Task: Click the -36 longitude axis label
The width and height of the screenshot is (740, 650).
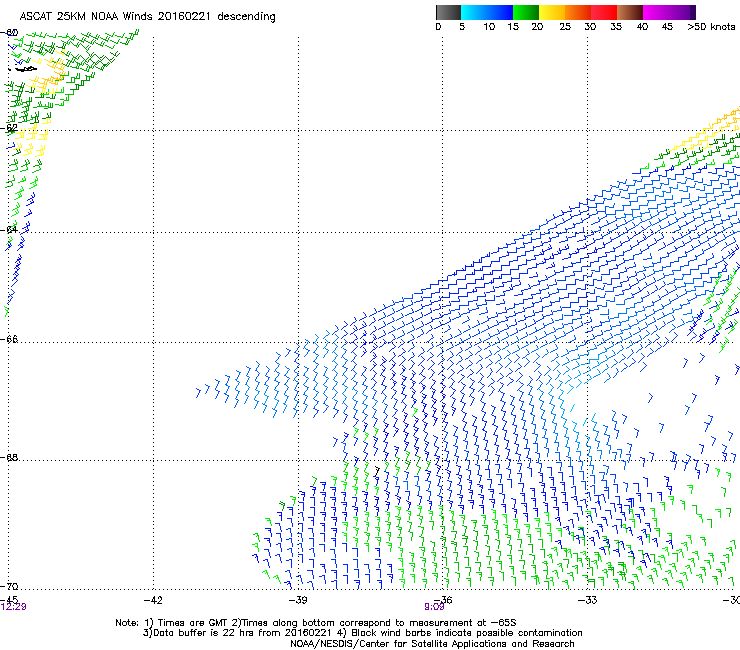Action: (443, 600)
